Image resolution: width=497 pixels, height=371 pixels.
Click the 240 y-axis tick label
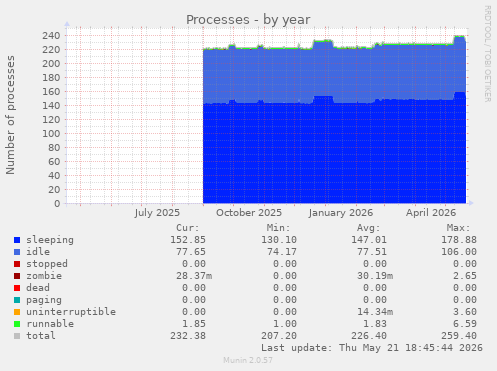pos(51,36)
